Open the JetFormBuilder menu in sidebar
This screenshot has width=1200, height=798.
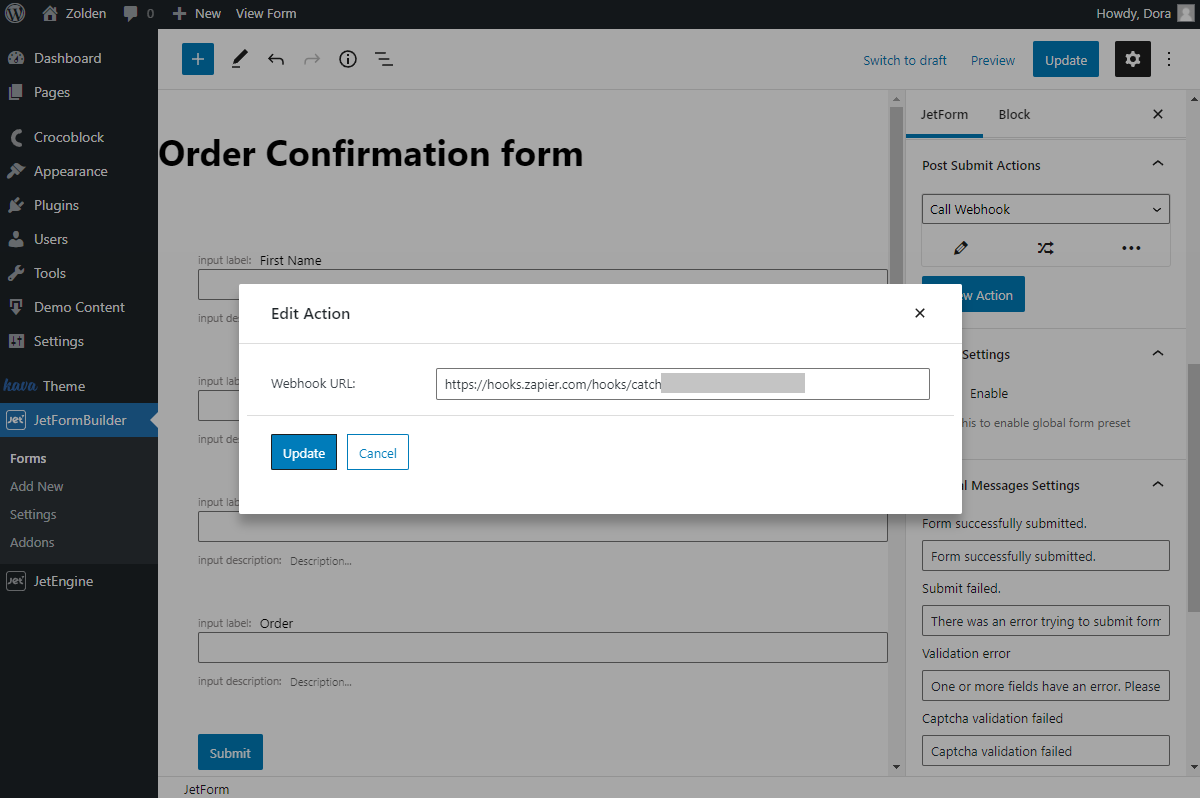click(80, 420)
